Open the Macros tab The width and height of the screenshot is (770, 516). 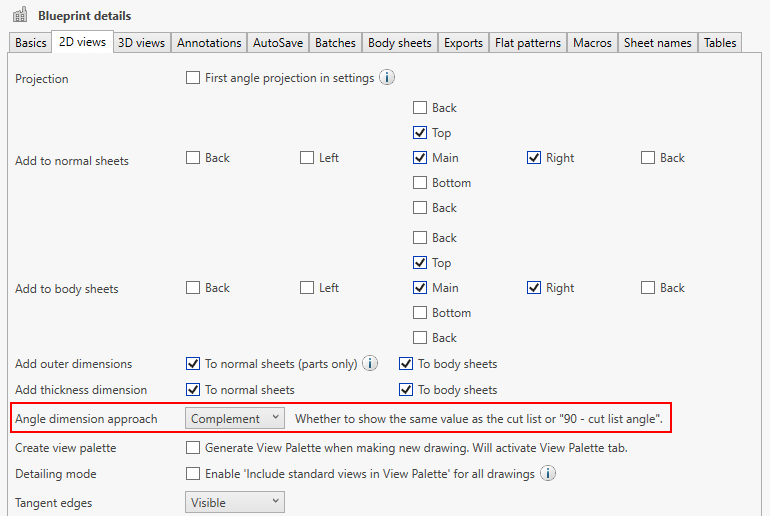tap(592, 43)
